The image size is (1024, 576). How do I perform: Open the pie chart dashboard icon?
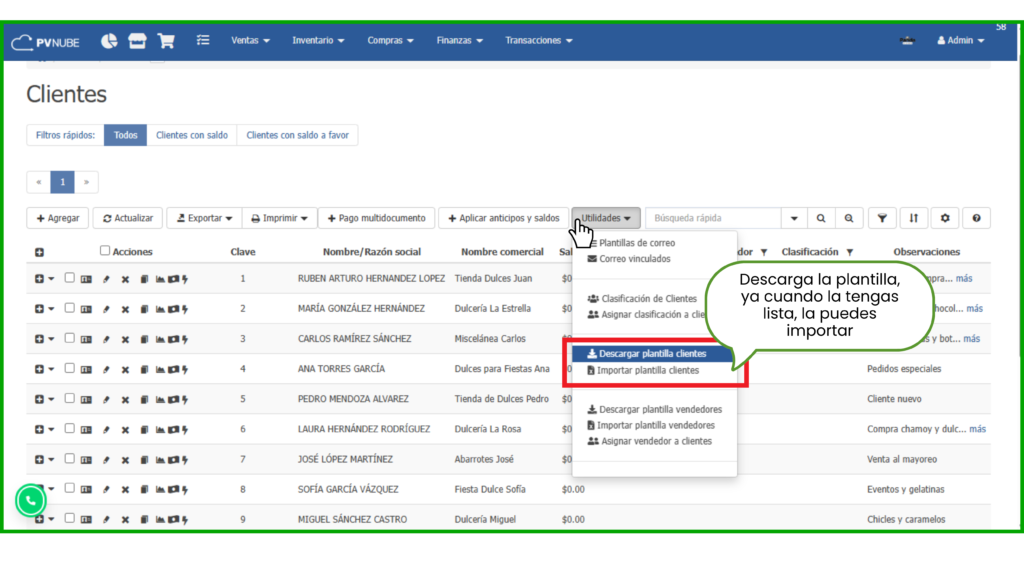coord(109,41)
